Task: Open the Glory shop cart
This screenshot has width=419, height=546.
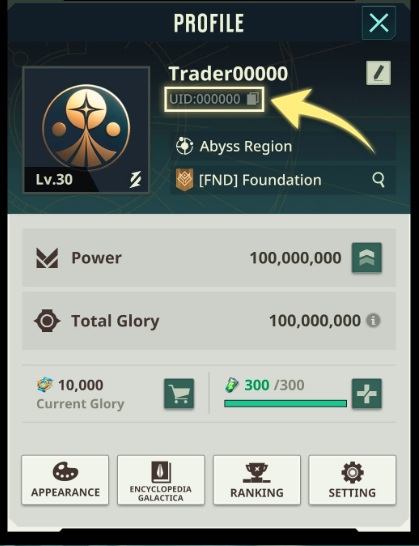Action: point(179,393)
